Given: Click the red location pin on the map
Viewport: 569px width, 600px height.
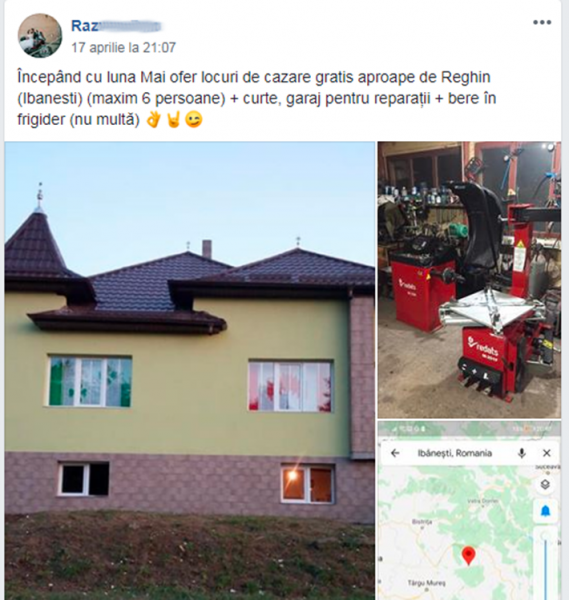Looking at the screenshot, I should (x=468, y=556).
